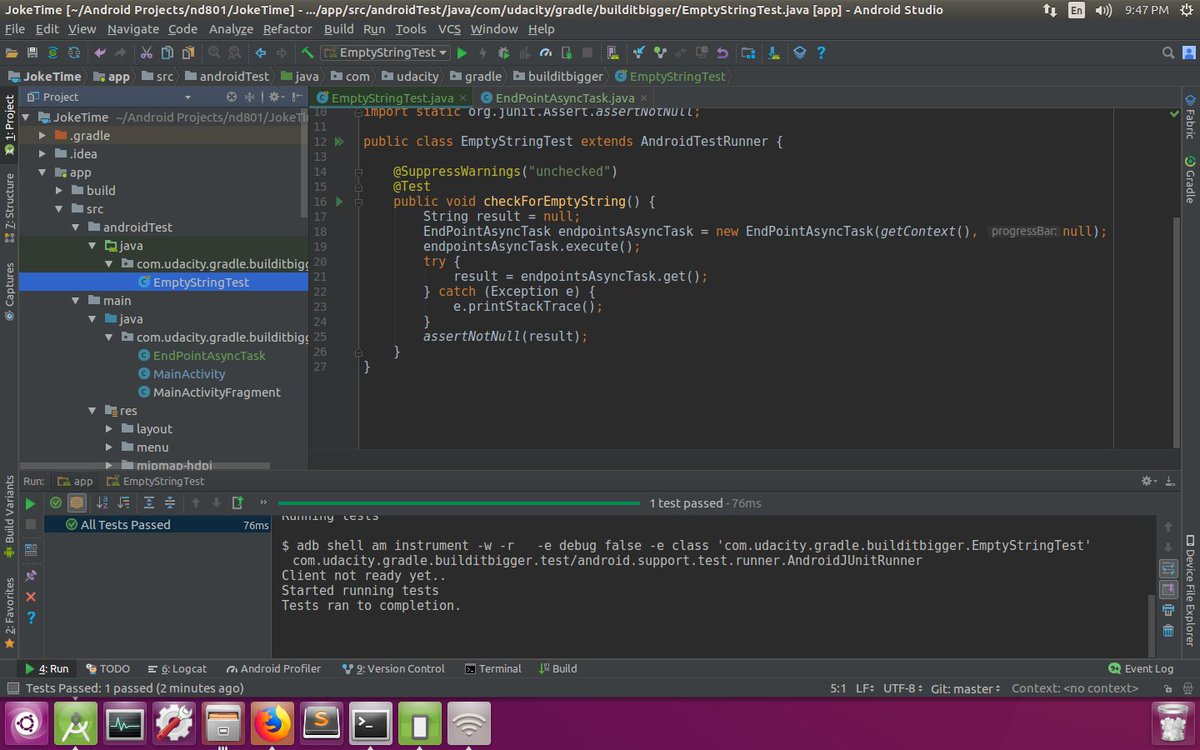Click the Undo purple arrow icon

point(101,52)
